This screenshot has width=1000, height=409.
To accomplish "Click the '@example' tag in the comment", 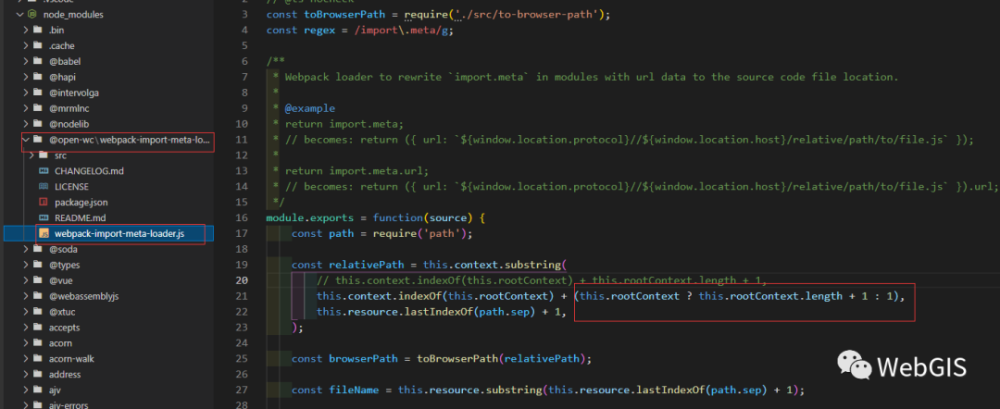I will pyautogui.click(x=309, y=108).
